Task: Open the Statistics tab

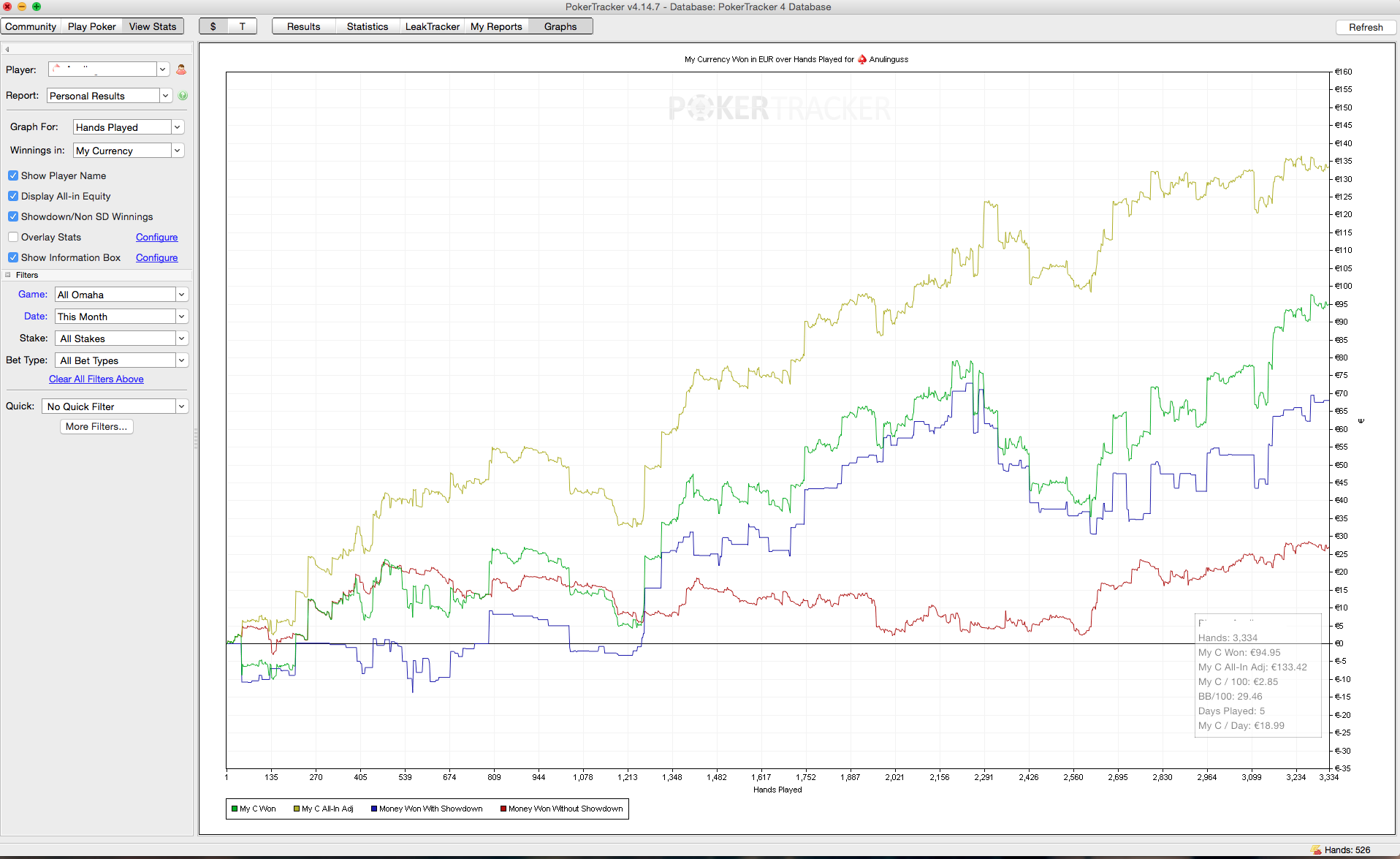Action: click(368, 26)
